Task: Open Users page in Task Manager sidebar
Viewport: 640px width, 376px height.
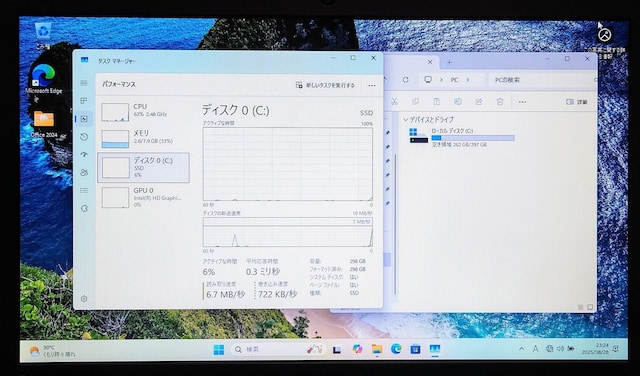Action: coord(84,172)
